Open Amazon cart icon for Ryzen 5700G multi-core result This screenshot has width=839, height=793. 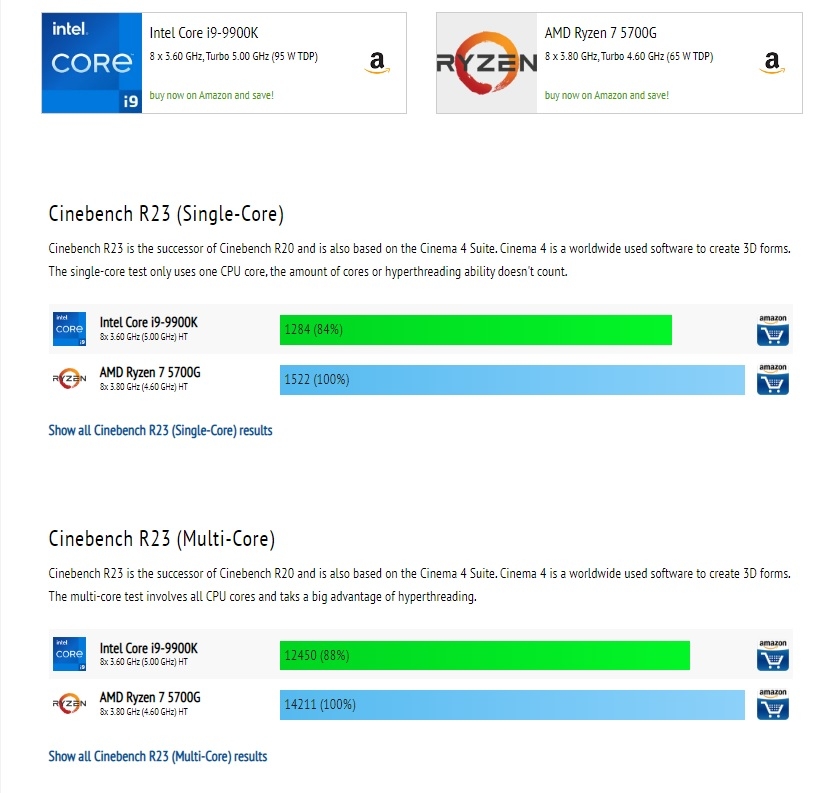click(773, 705)
